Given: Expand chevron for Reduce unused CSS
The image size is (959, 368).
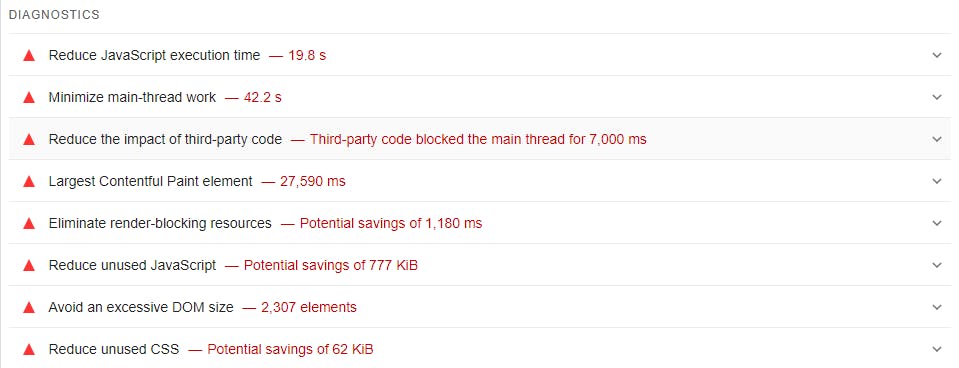Looking at the screenshot, I should [936, 350].
